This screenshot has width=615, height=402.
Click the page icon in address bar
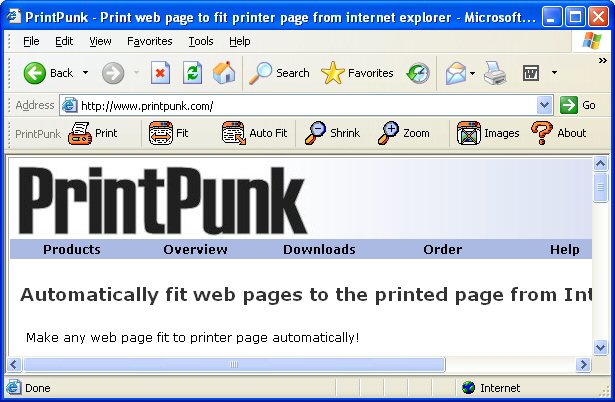click(70, 106)
